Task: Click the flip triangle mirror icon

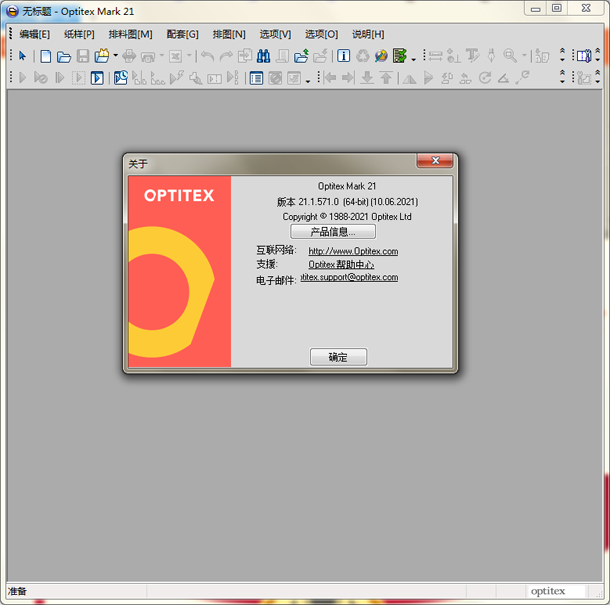Action: [409, 79]
